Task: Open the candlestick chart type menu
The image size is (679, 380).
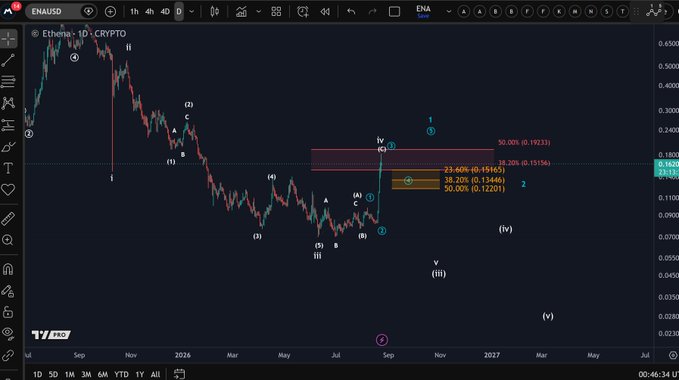Action: [214, 12]
